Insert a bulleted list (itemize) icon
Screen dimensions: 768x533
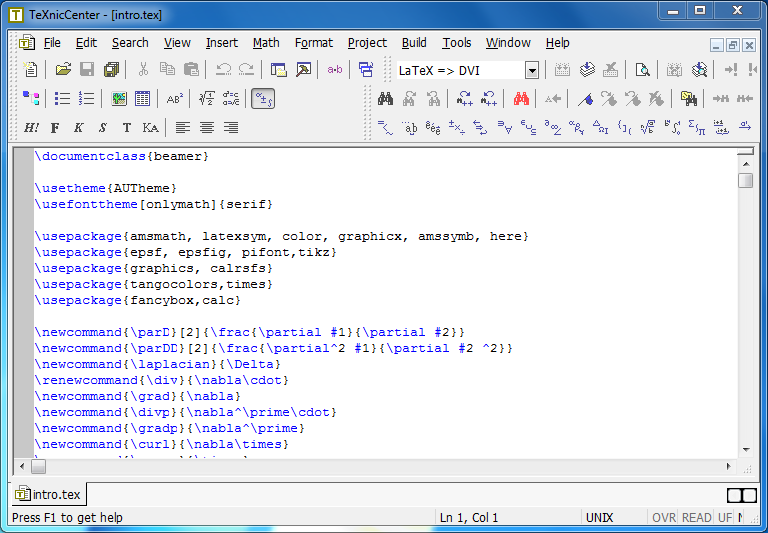(x=62, y=99)
